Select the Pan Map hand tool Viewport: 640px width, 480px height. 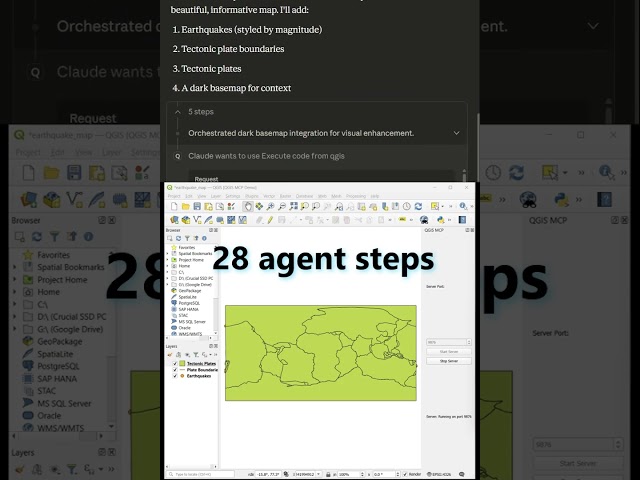[x=247, y=207]
